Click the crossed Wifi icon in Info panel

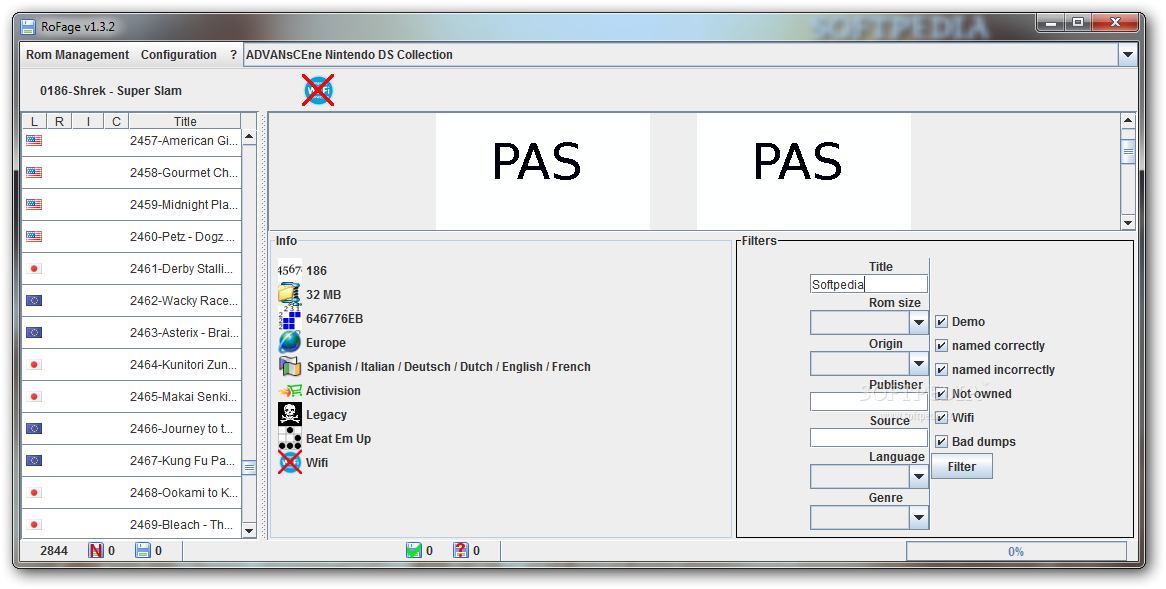pyautogui.click(x=289, y=462)
